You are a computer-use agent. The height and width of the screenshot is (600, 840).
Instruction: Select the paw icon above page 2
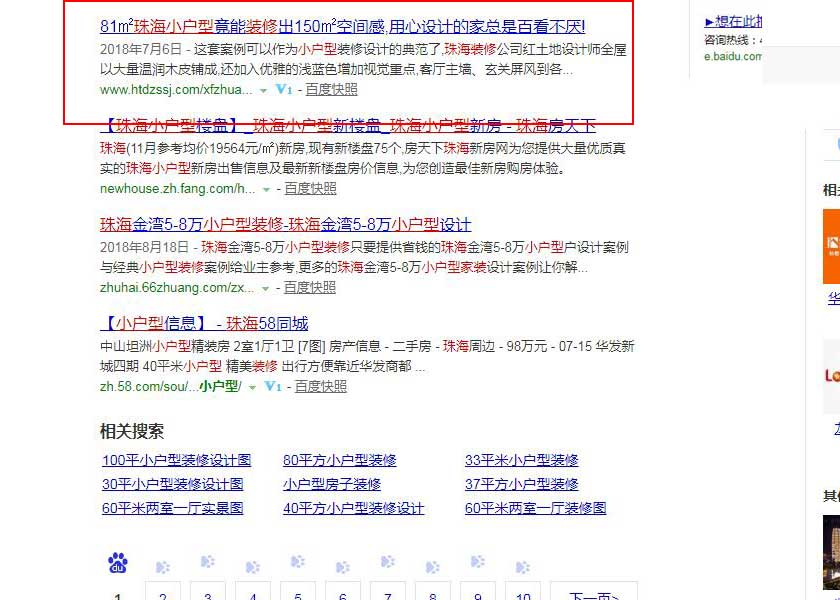(163, 567)
